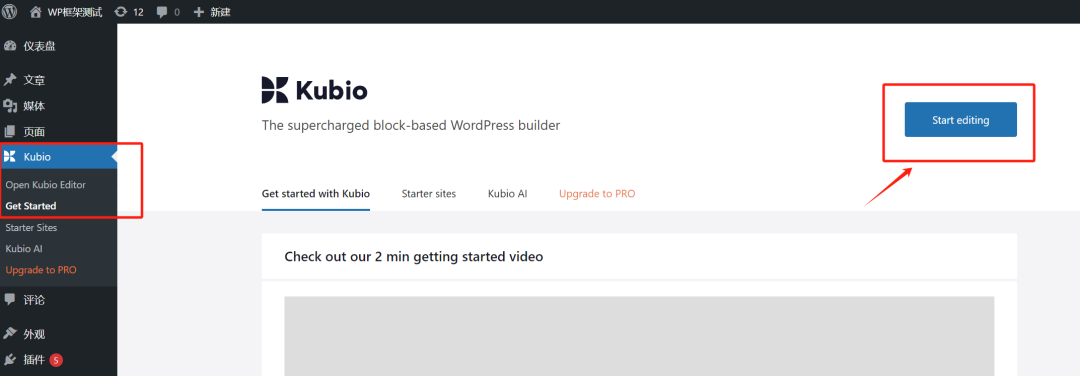Click Starter Sites in sidebar submenu
The width and height of the screenshot is (1080, 376).
click(x=31, y=227)
